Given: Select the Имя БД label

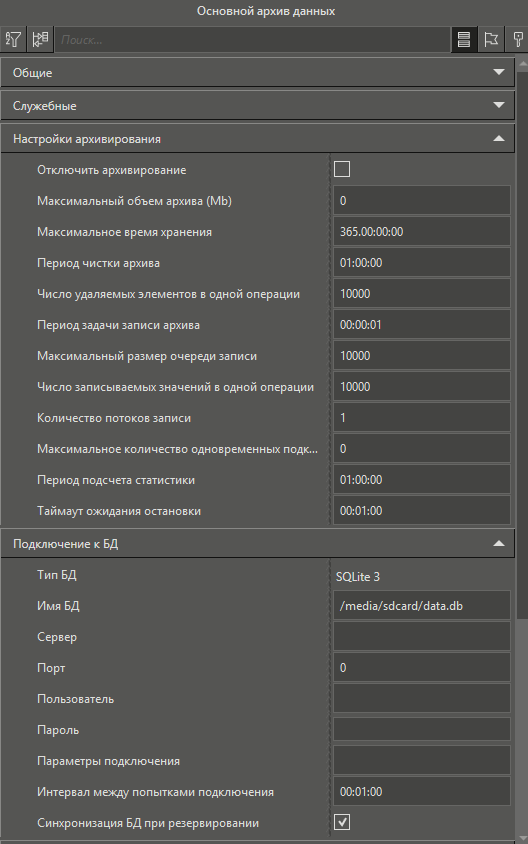Looking at the screenshot, I should tap(58, 606).
